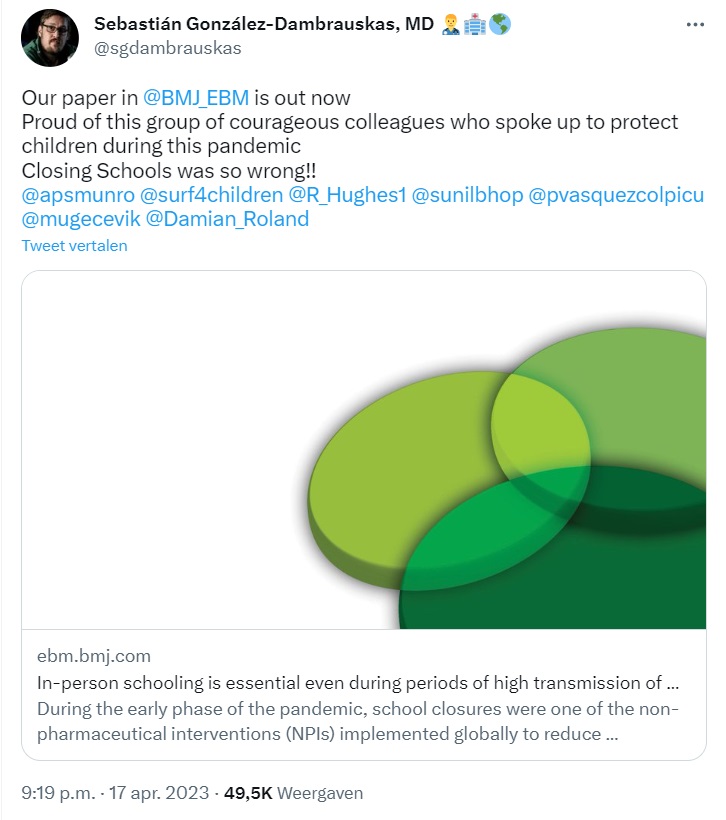Click Sebastián's profile avatar photo
The width and height of the screenshot is (726, 820).
50,38
